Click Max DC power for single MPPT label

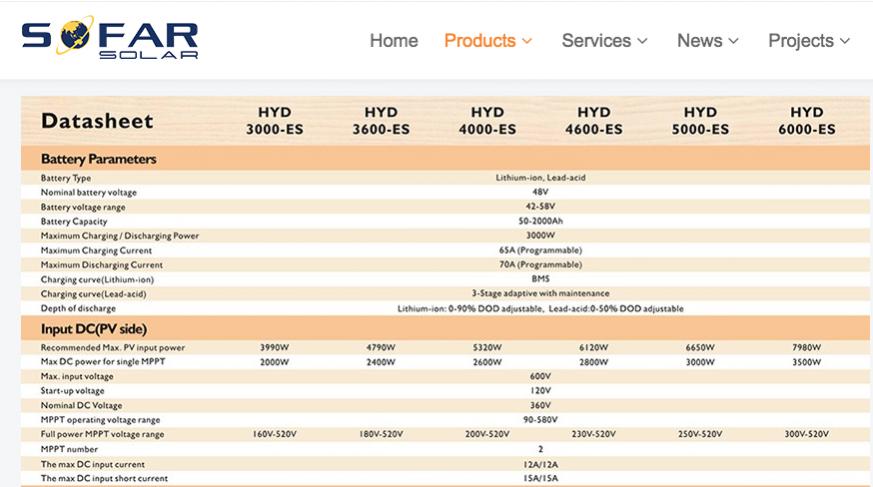pos(103,362)
